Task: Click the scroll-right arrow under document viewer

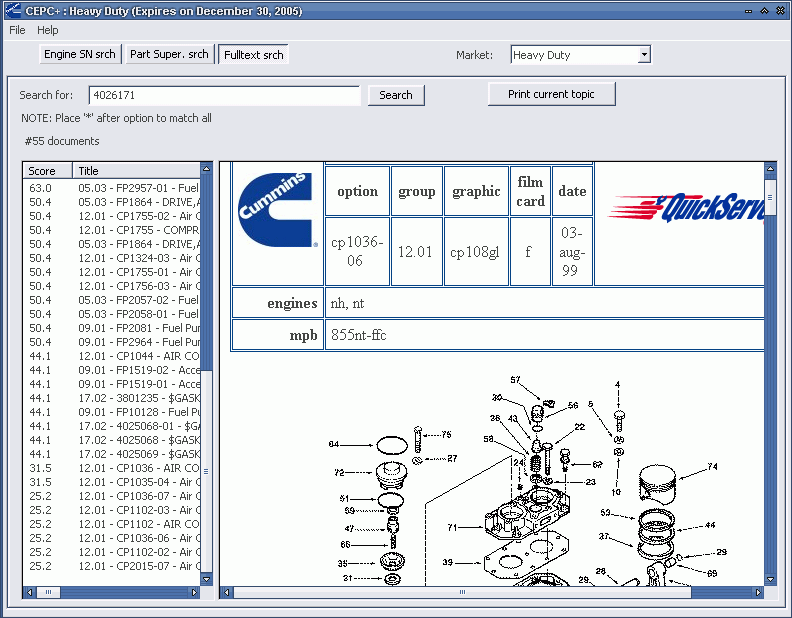Action: click(x=758, y=593)
